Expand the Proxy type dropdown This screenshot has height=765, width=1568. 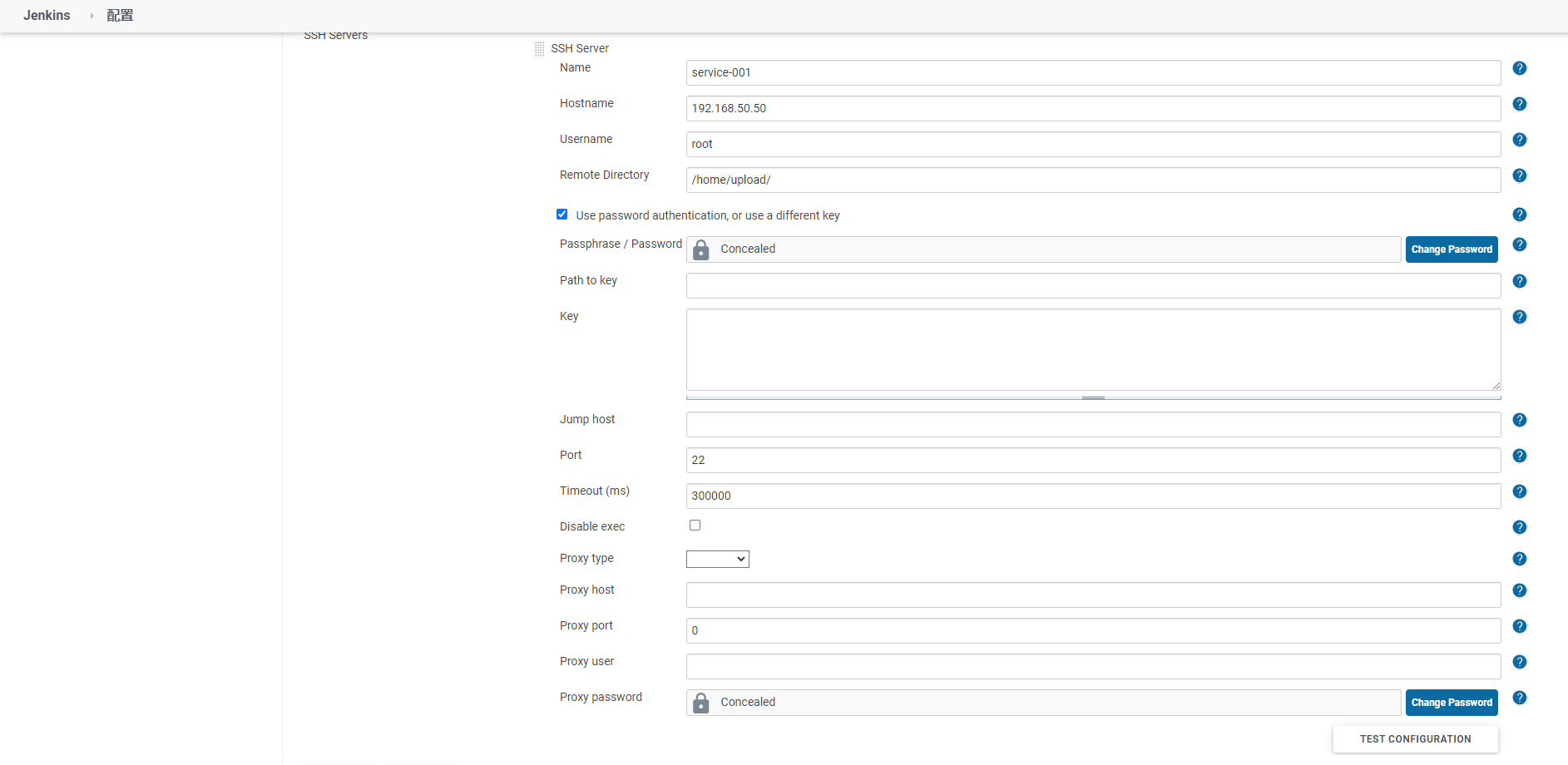717,560
